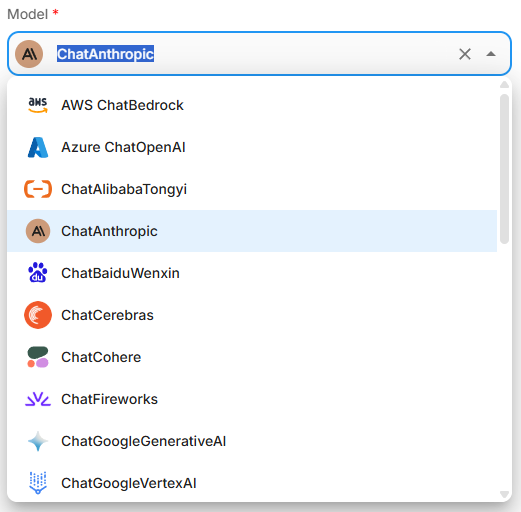Click the Alibaba Tongyi bracket icon
Screen dimensions: 521x512
(x=38, y=189)
